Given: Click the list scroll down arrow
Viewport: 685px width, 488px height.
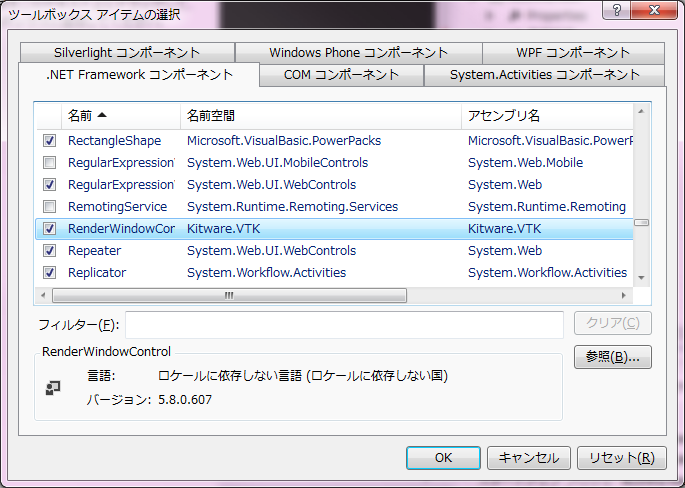Looking at the screenshot, I should click(641, 278).
